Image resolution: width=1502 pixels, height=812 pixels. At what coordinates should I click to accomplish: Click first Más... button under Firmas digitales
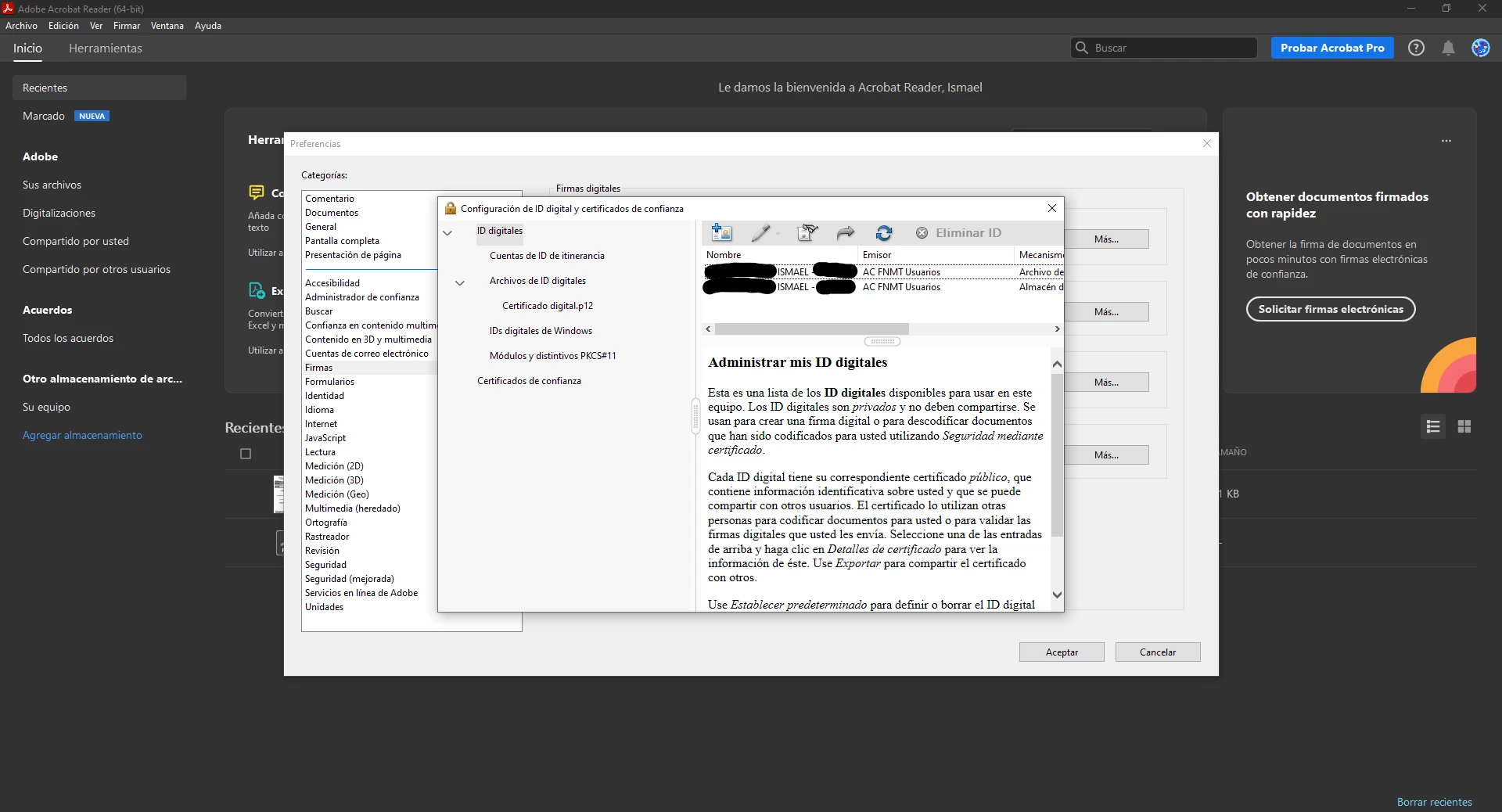1106,239
